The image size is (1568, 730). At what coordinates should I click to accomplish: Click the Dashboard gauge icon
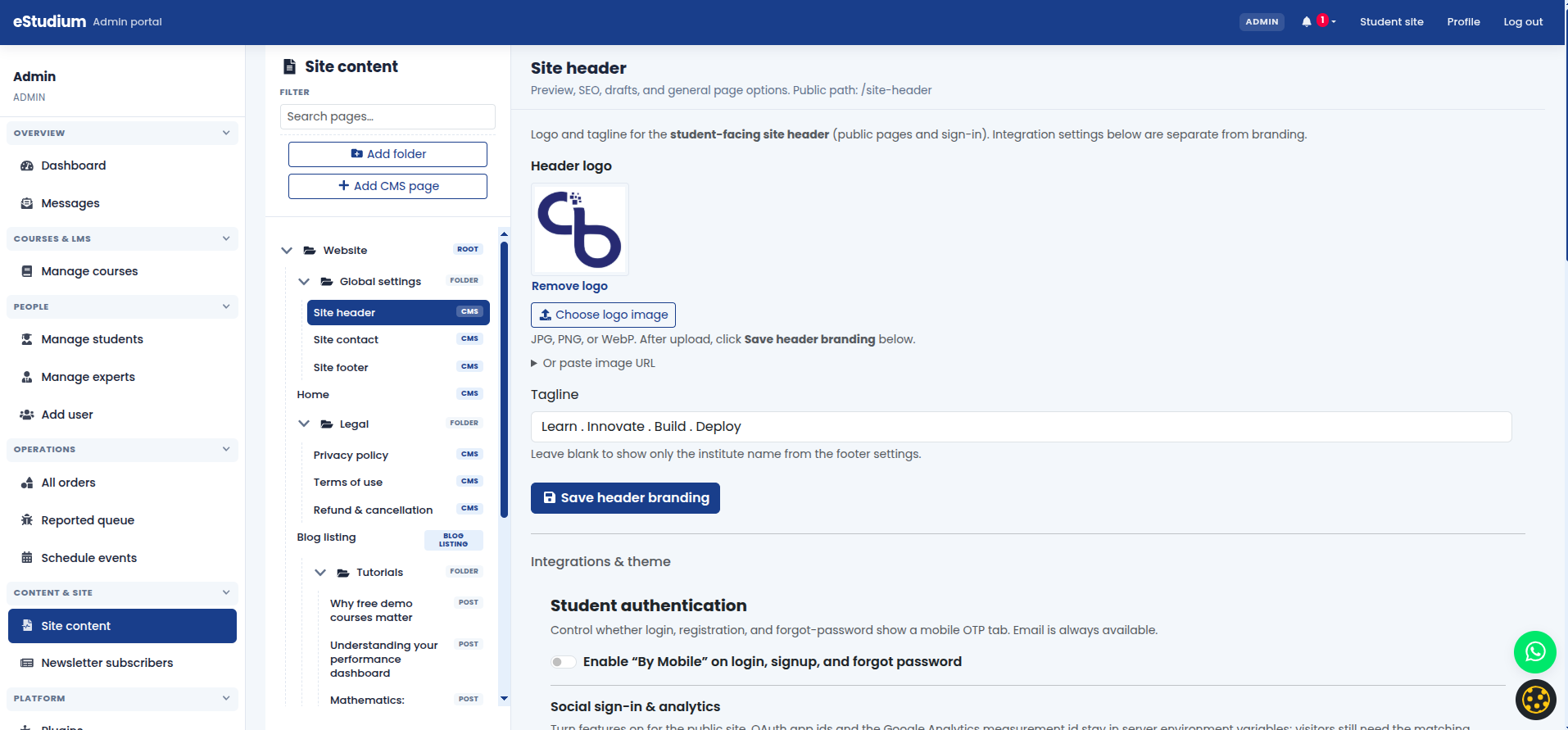pyautogui.click(x=26, y=165)
